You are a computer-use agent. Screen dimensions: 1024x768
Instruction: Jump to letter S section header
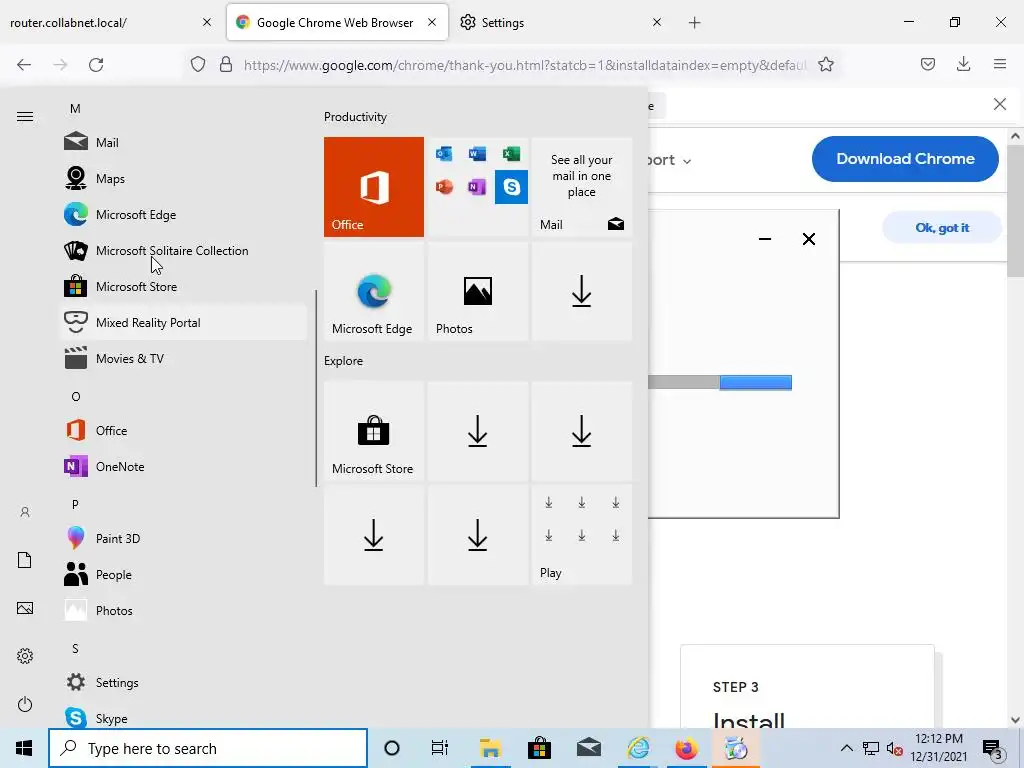(75, 648)
